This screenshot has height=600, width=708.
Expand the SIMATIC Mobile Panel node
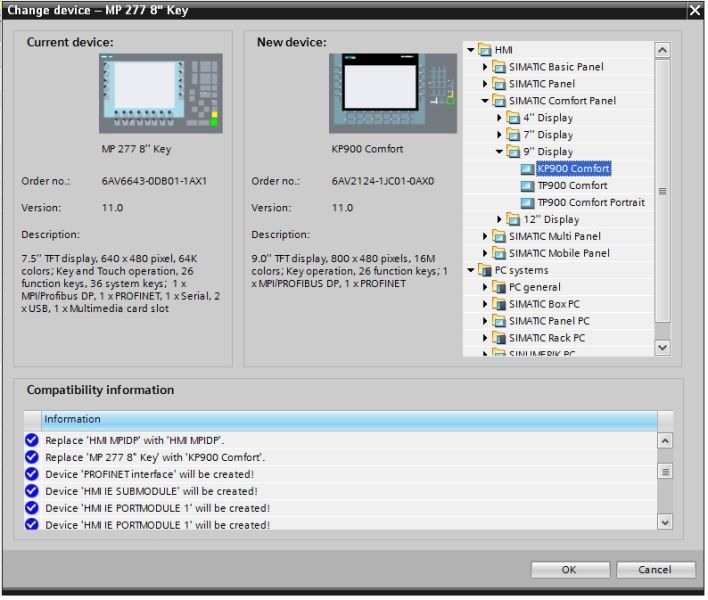pos(486,254)
